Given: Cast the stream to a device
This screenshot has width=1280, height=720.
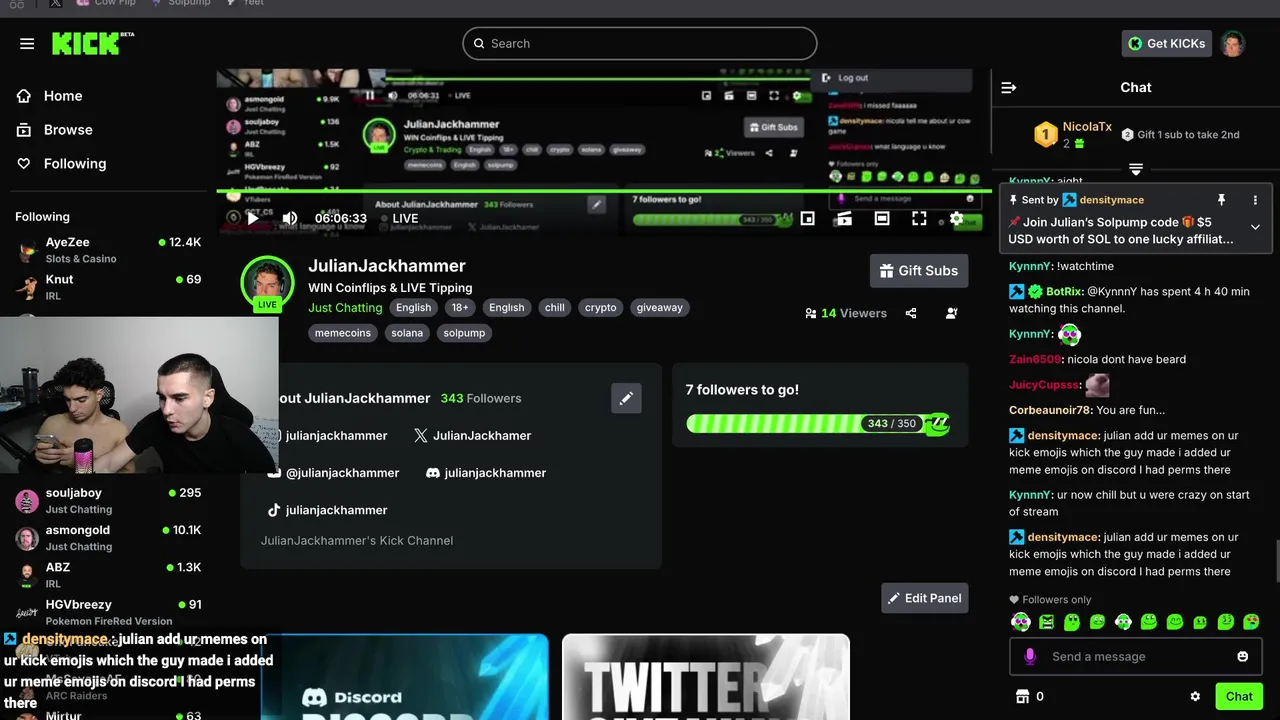Looking at the screenshot, I should (845, 218).
